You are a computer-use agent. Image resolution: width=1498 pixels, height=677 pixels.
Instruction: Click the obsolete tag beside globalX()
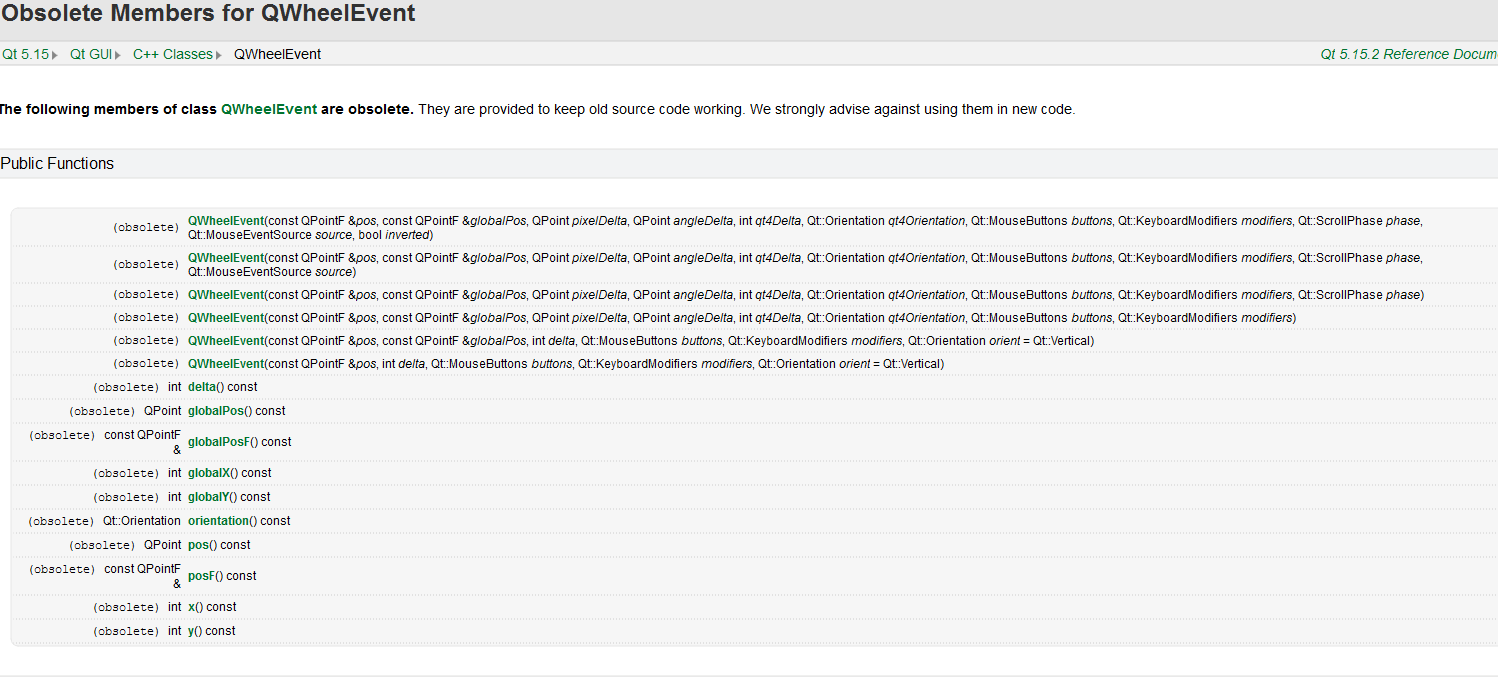pos(126,473)
